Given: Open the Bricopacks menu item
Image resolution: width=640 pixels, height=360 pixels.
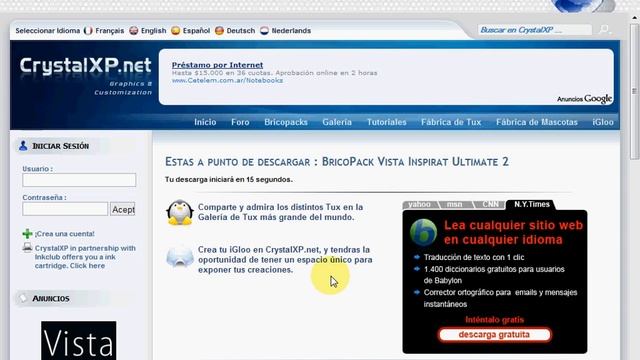Looking at the screenshot, I should (286, 122).
